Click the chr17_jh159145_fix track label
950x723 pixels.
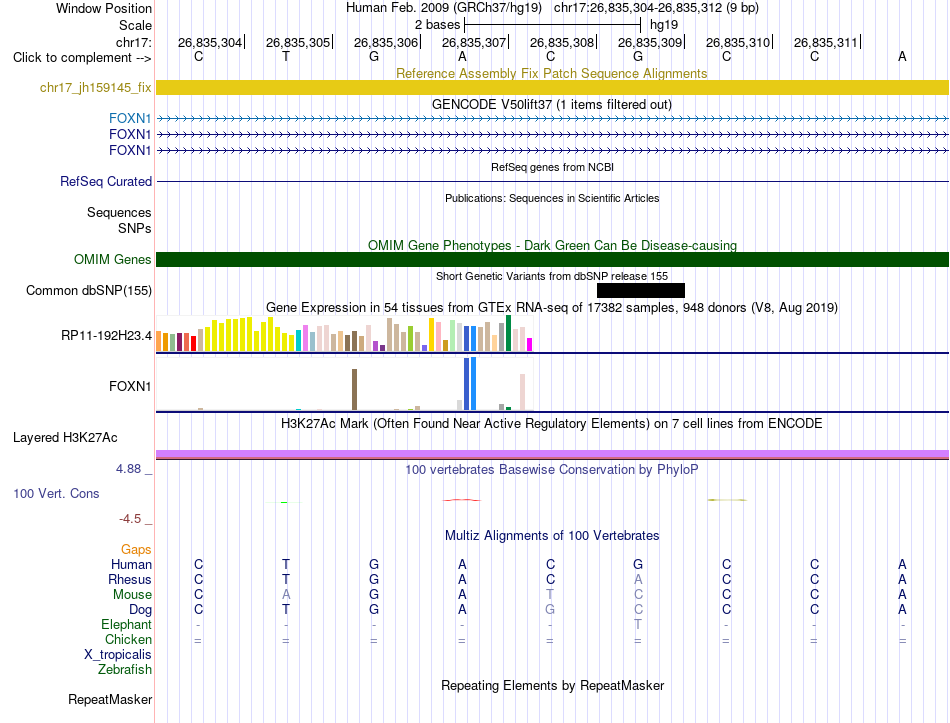95,87
